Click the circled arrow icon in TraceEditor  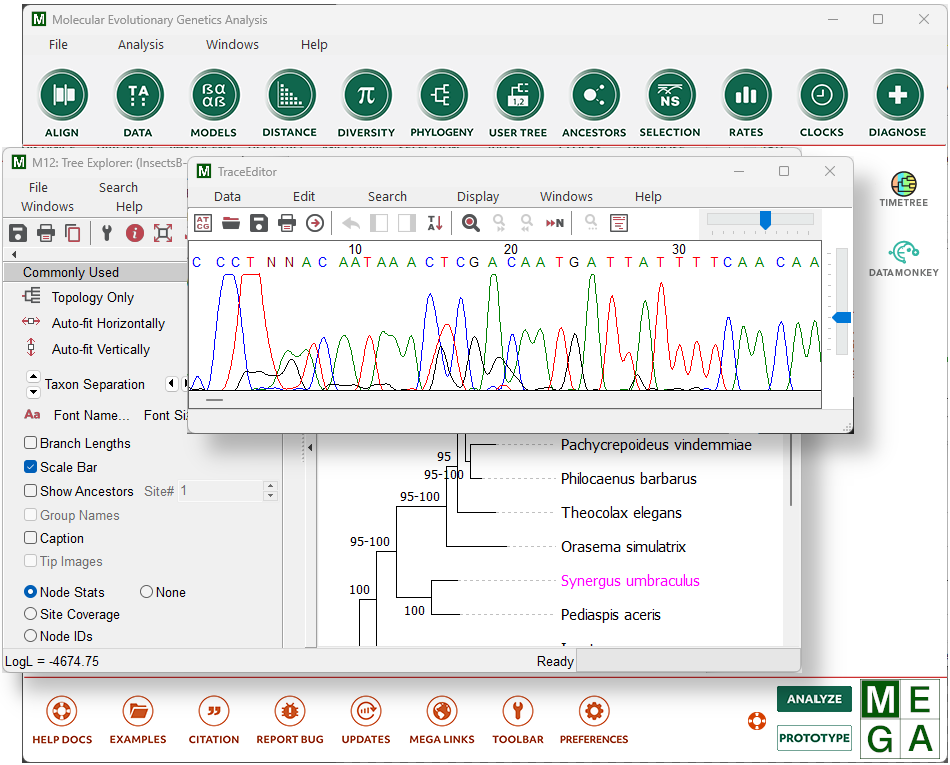[x=314, y=223]
